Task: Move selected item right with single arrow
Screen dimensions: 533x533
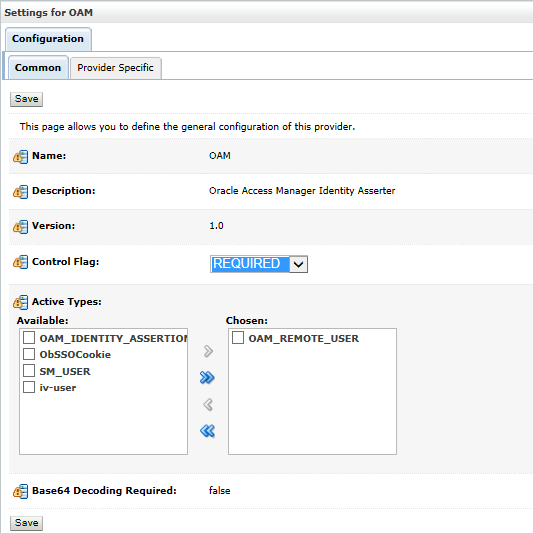Action: [208, 351]
